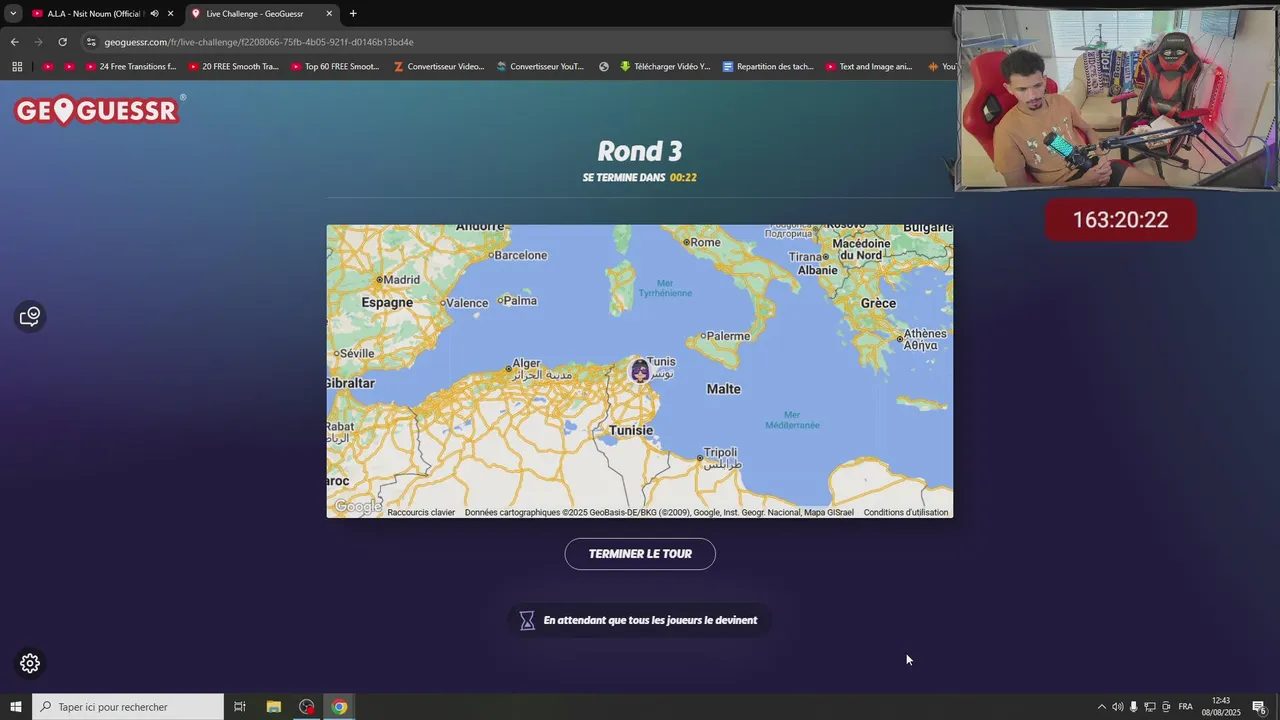Click the Barcelone label on the map
Viewport: 1280px width, 720px height.
click(521, 255)
